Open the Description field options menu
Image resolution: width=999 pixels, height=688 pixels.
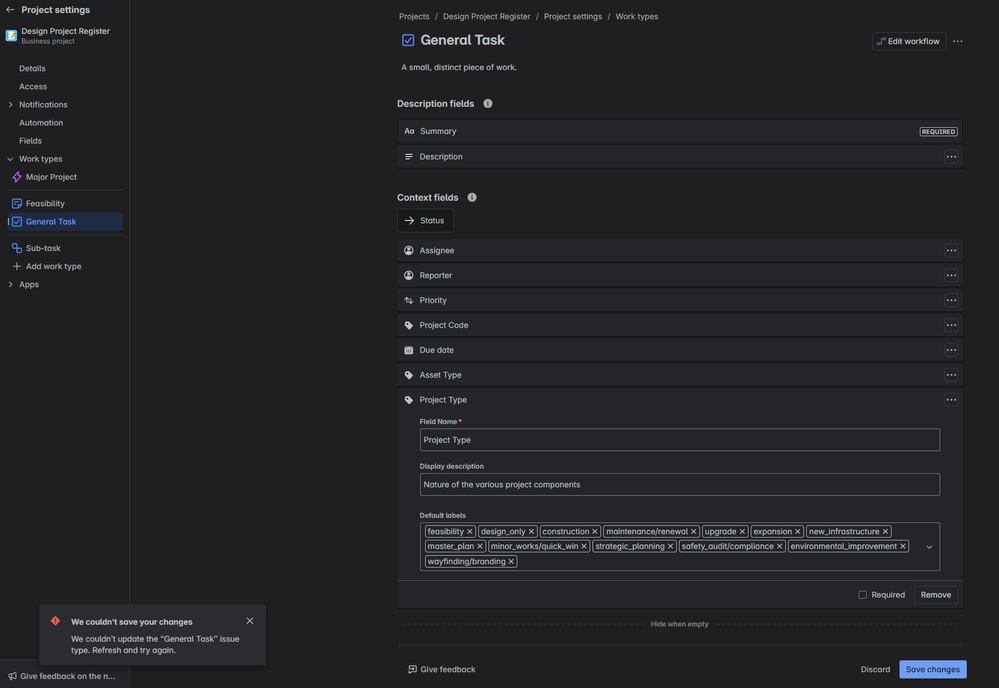coord(951,157)
